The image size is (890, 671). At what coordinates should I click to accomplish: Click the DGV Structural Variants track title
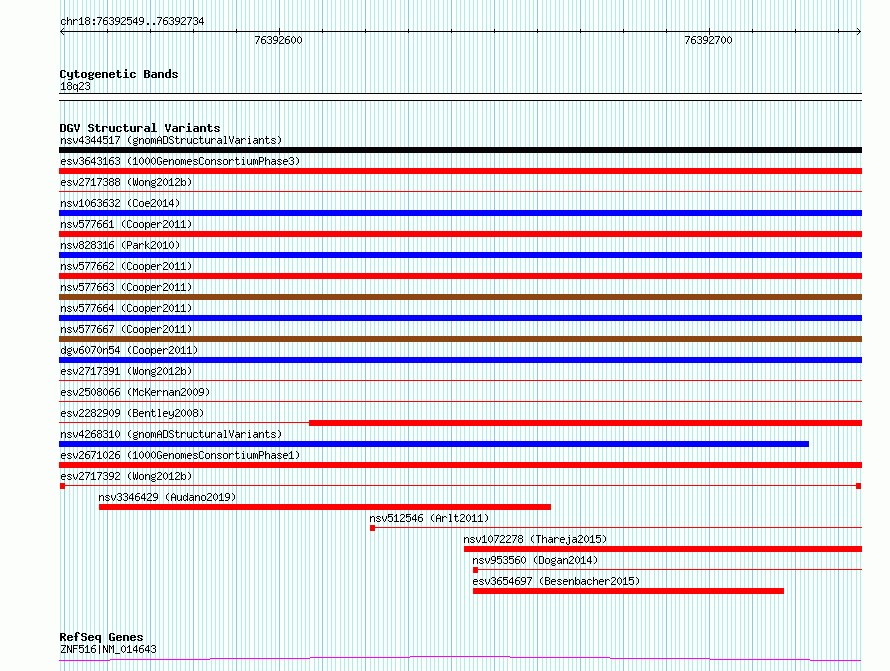[x=140, y=128]
